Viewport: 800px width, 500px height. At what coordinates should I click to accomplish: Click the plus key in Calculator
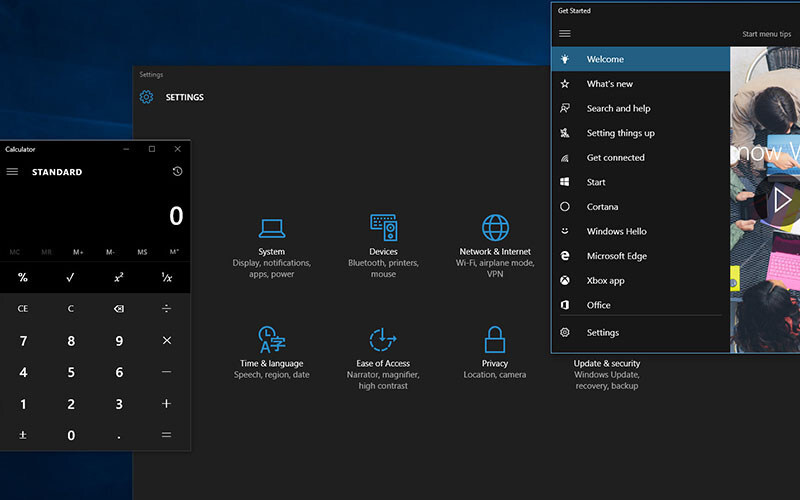point(167,404)
